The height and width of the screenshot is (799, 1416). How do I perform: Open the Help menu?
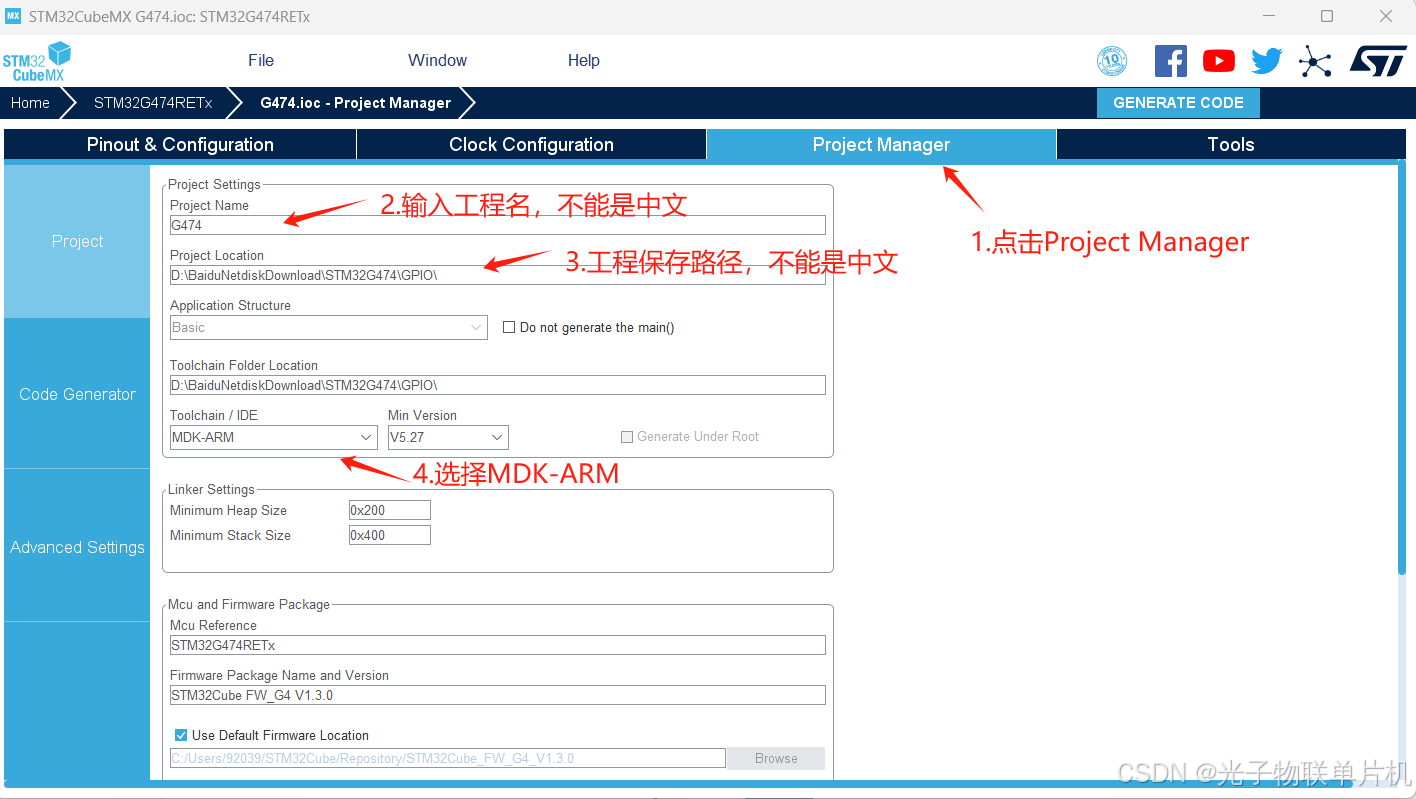click(x=584, y=60)
